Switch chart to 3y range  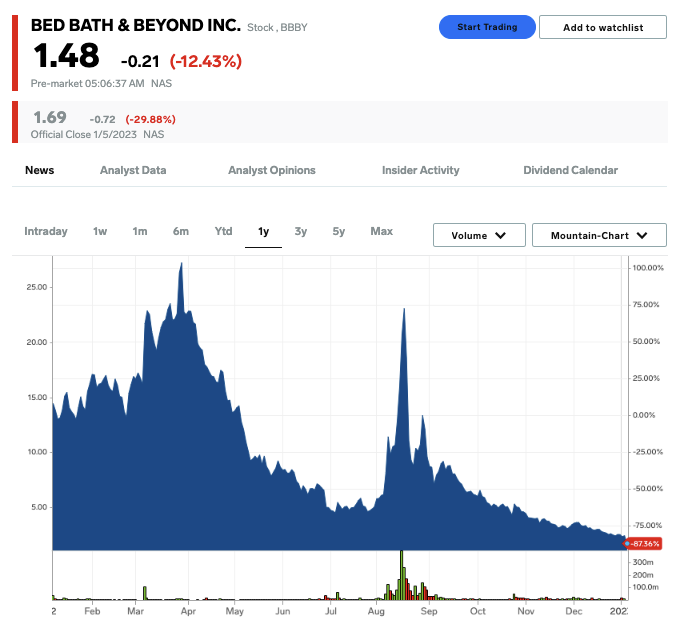point(301,231)
